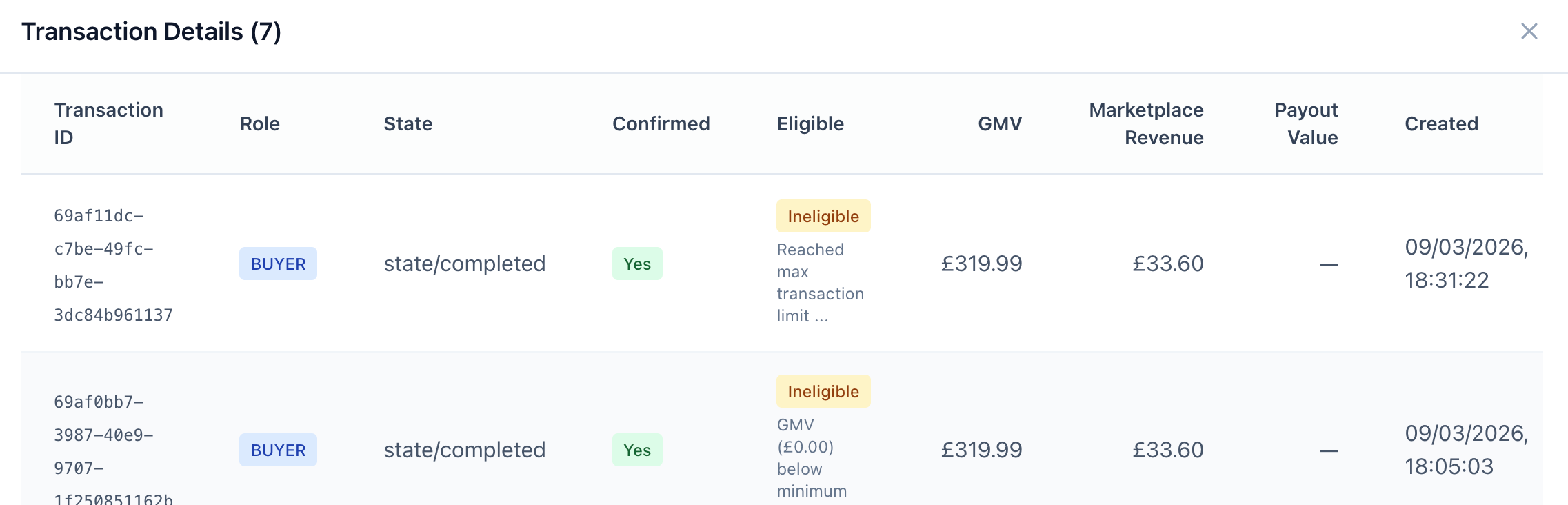Select transaction ID 69af11dc-c7be-49fc-bb7e-3dc84b961137
Image resolution: width=1568 pixels, height=505 pixels.
(114, 265)
